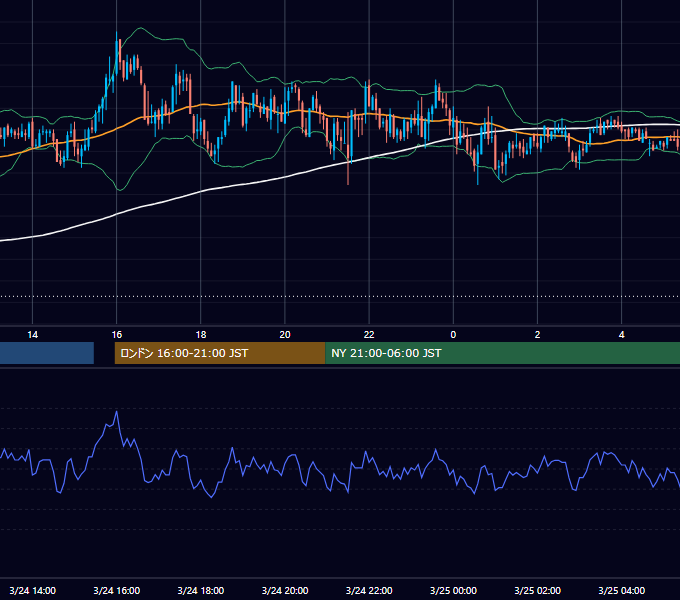Click the 14 hour label on price chart axis
The width and height of the screenshot is (680, 600).
click(33, 335)
